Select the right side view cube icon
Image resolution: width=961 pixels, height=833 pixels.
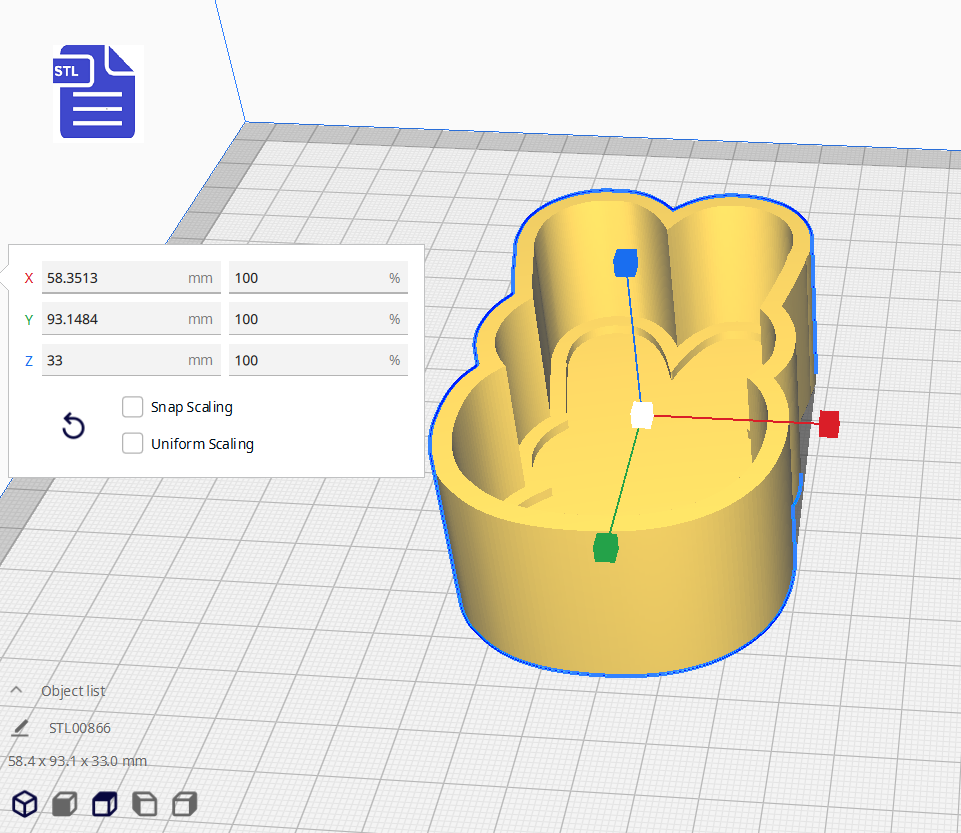tap(184, 803)
